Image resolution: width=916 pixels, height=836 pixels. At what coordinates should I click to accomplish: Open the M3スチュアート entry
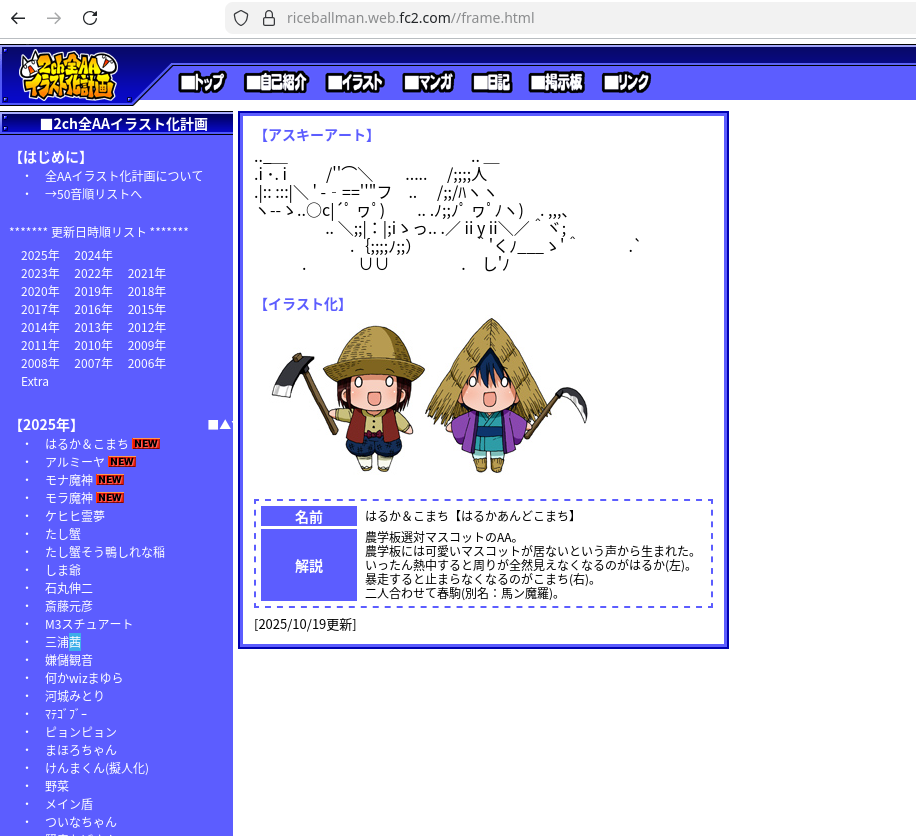tap(89, 624)
